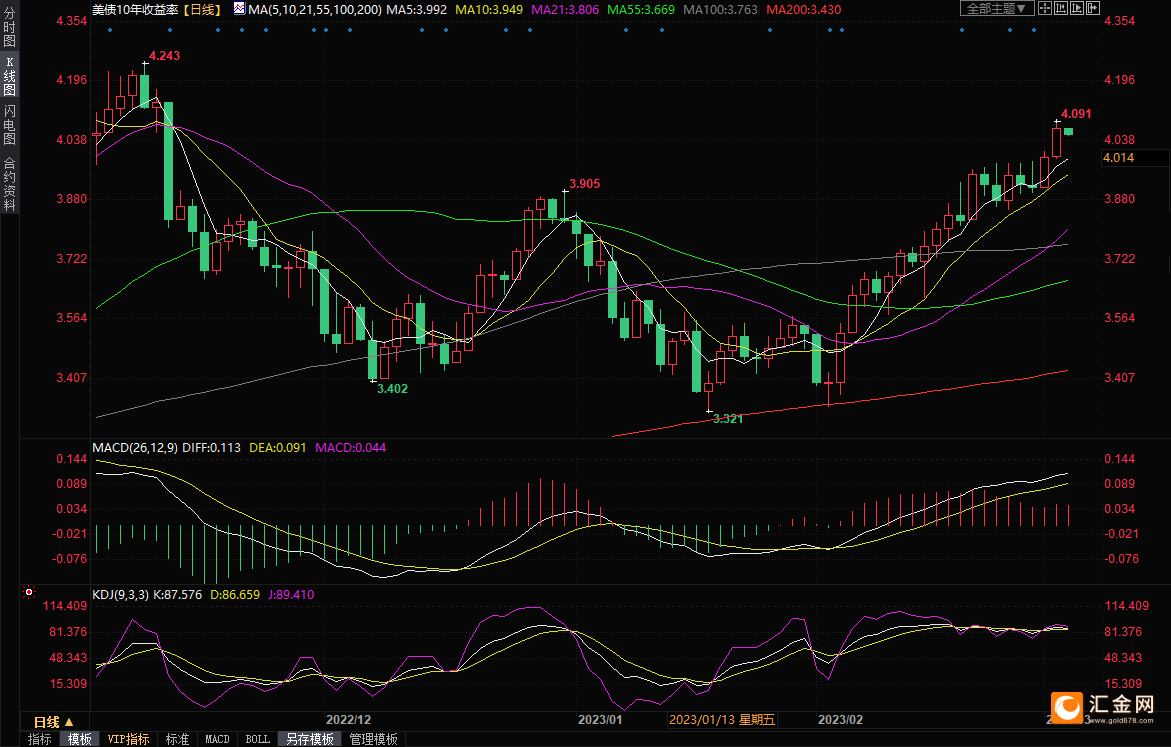Click the compress chart range icon
Image resolution: width=1171 pixels, height=747 pixels.
click(1060, 8)
